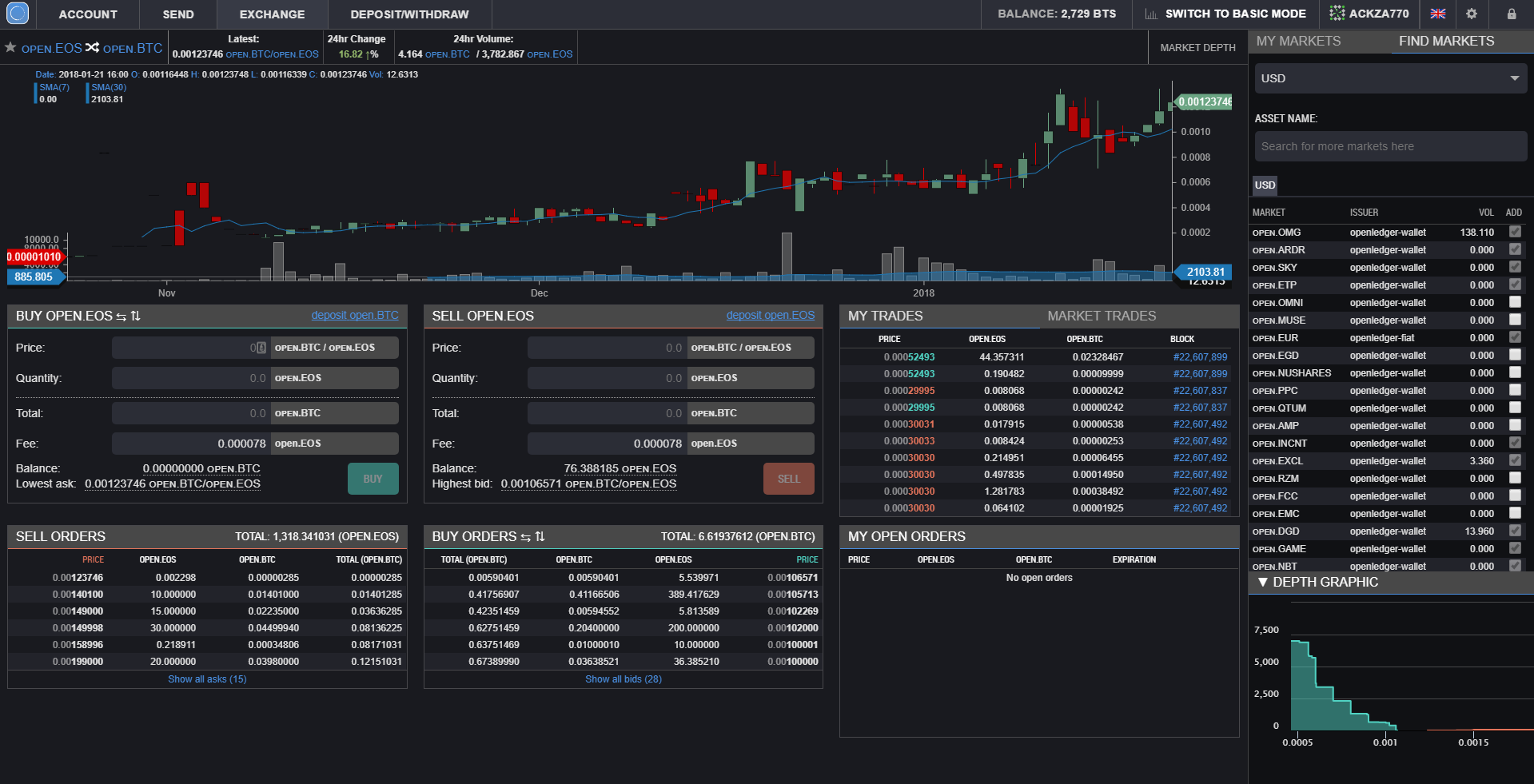Click the Market Depth button
This screenshot has height=784, width=1534.
click(1197, 48)
